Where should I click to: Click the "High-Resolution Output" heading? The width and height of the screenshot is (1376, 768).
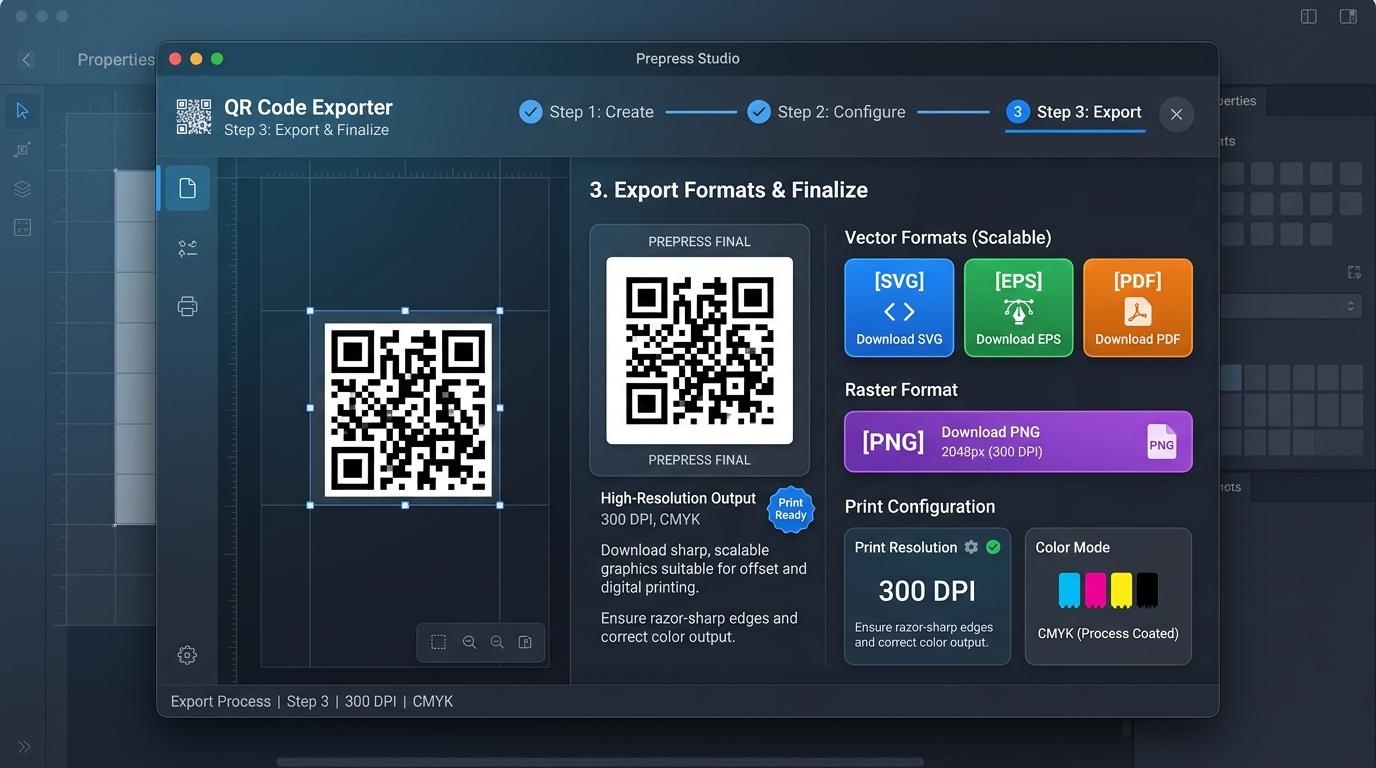[x=678, y=498]
